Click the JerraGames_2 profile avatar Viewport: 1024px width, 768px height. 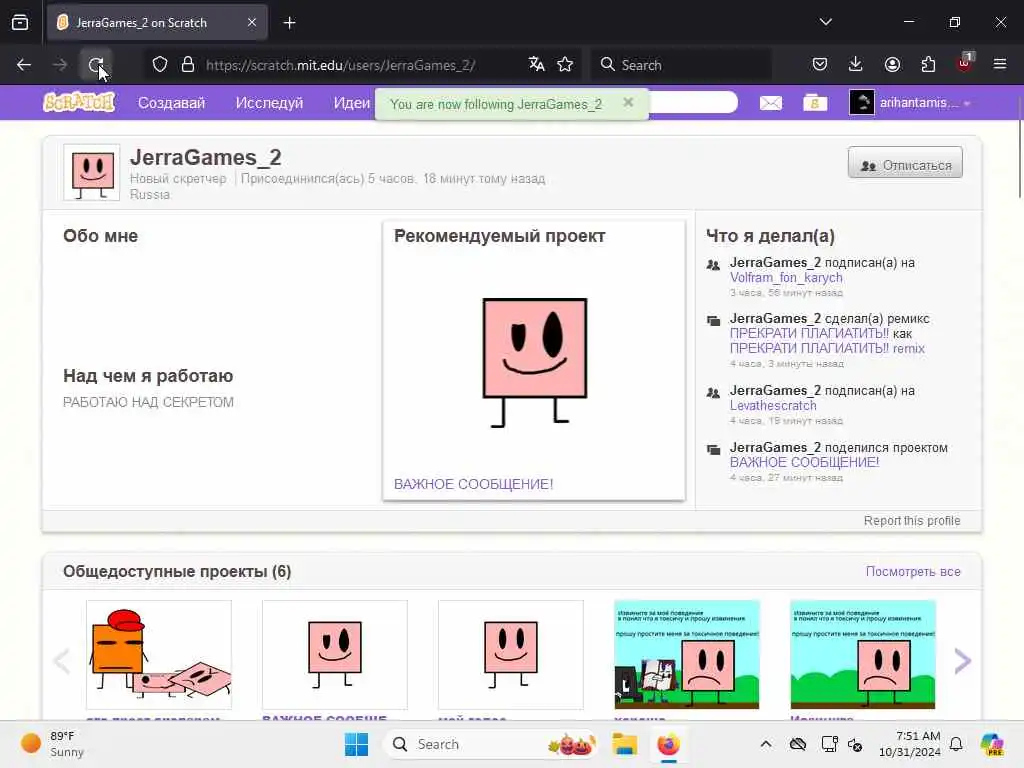[x=92, y=172]
